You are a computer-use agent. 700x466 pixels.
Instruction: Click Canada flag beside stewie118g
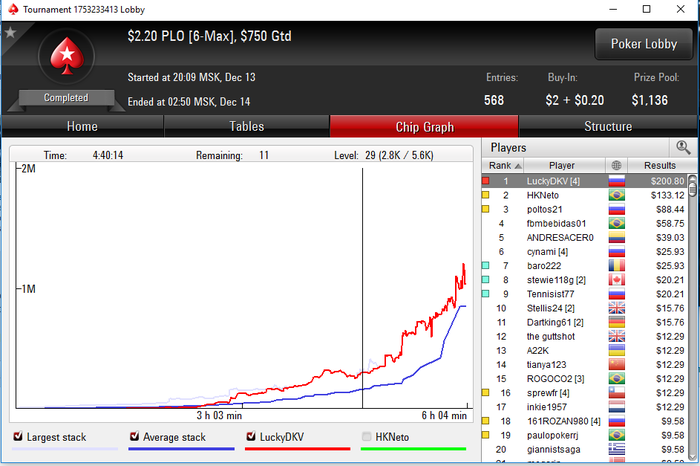pos(617,280)
